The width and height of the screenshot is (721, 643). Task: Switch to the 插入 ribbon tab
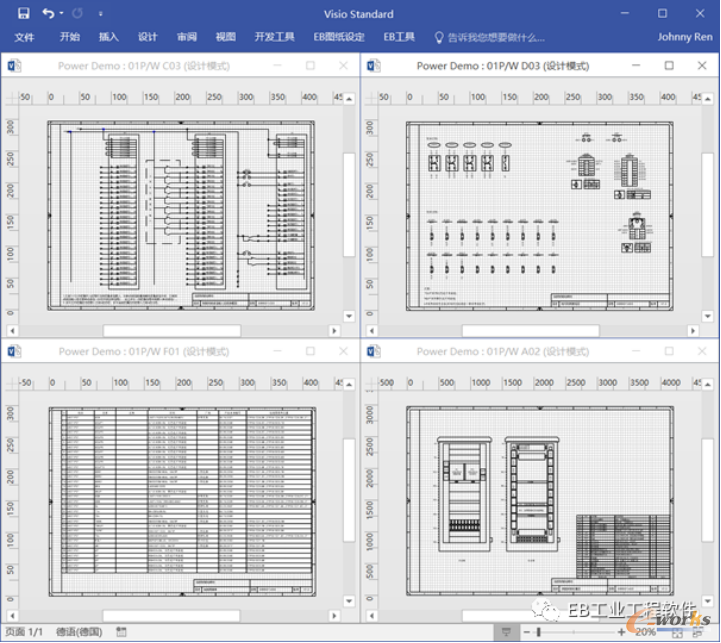[x=109, y=37]
